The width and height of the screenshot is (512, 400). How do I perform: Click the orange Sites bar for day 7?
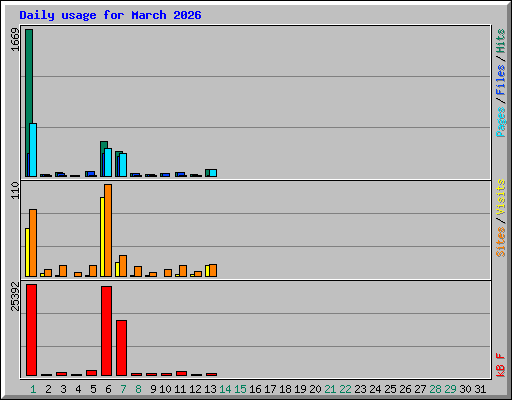click(x=123, y=266)
